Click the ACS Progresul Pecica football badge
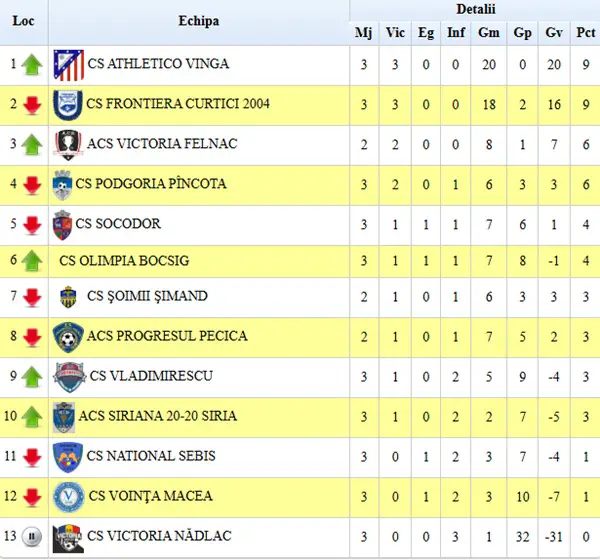The image size is (600, 560). coord(68,337)
